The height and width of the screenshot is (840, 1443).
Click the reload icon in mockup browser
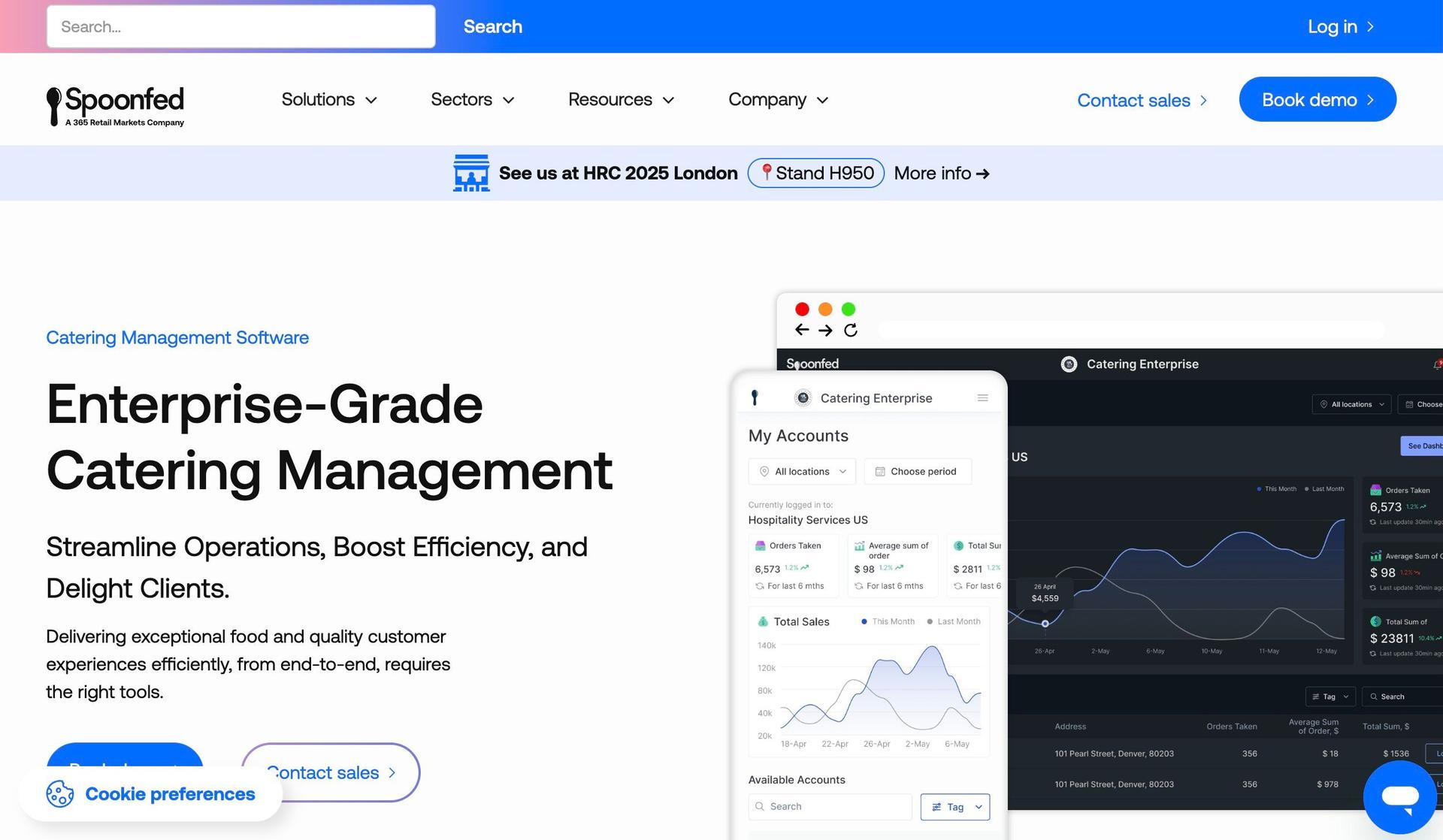[x=851, y=330]
